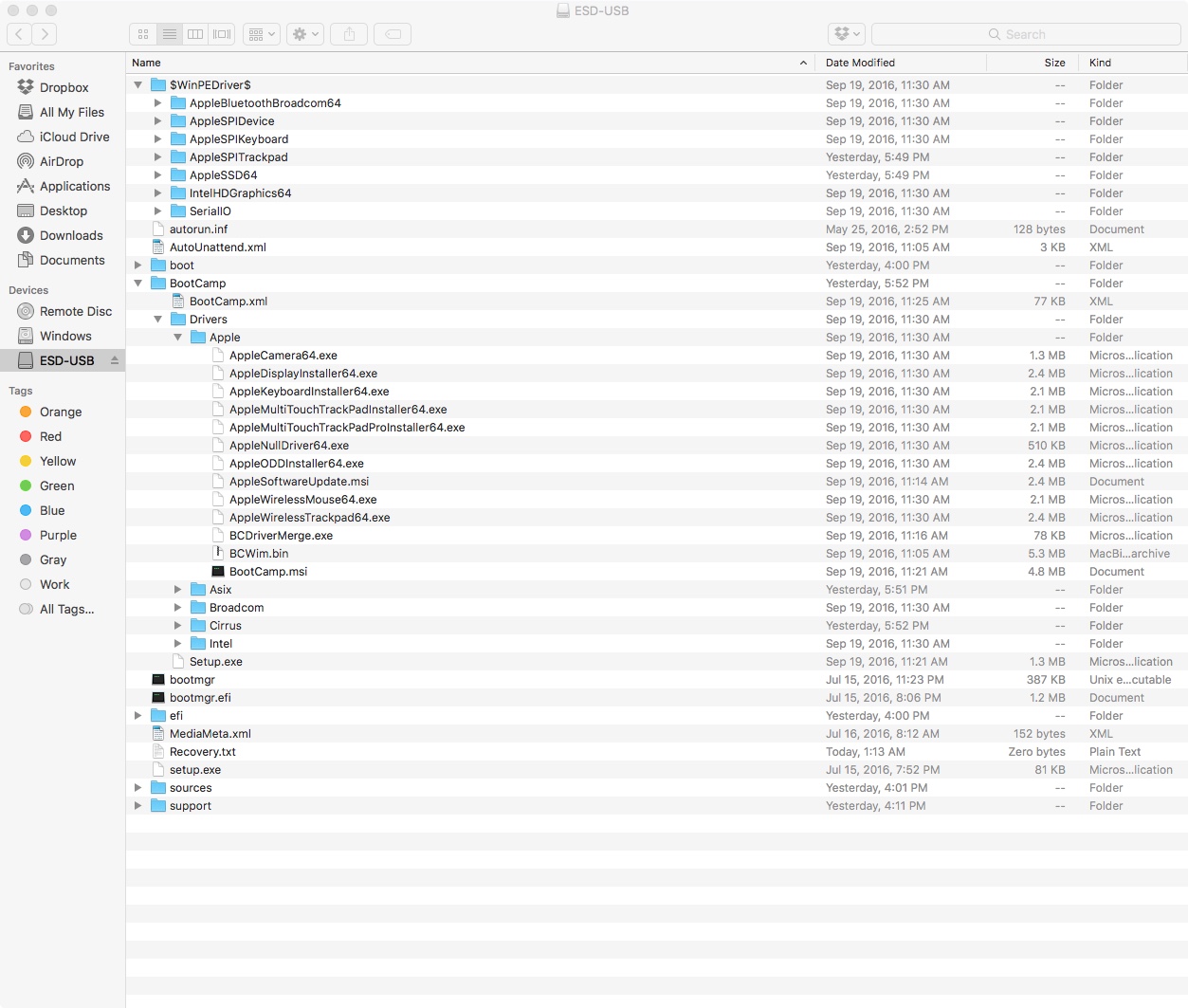
Task: Sort by the Name column header
Action: [x=469, y=63]
